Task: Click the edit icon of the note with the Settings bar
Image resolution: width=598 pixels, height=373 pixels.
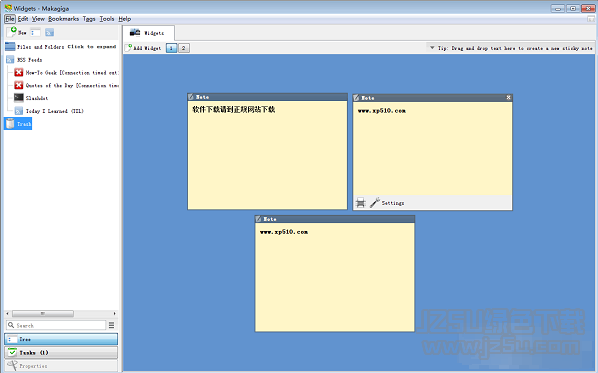Action: pos(356,98)
